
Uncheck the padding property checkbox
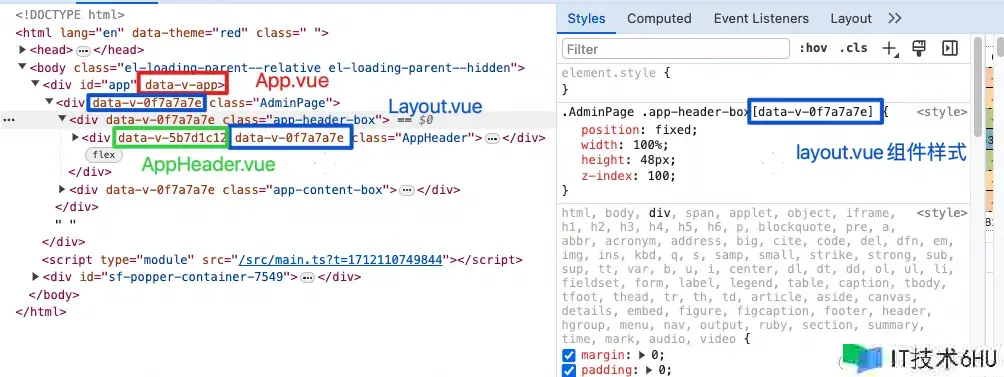pyautogui.click(x=568, y=371)
